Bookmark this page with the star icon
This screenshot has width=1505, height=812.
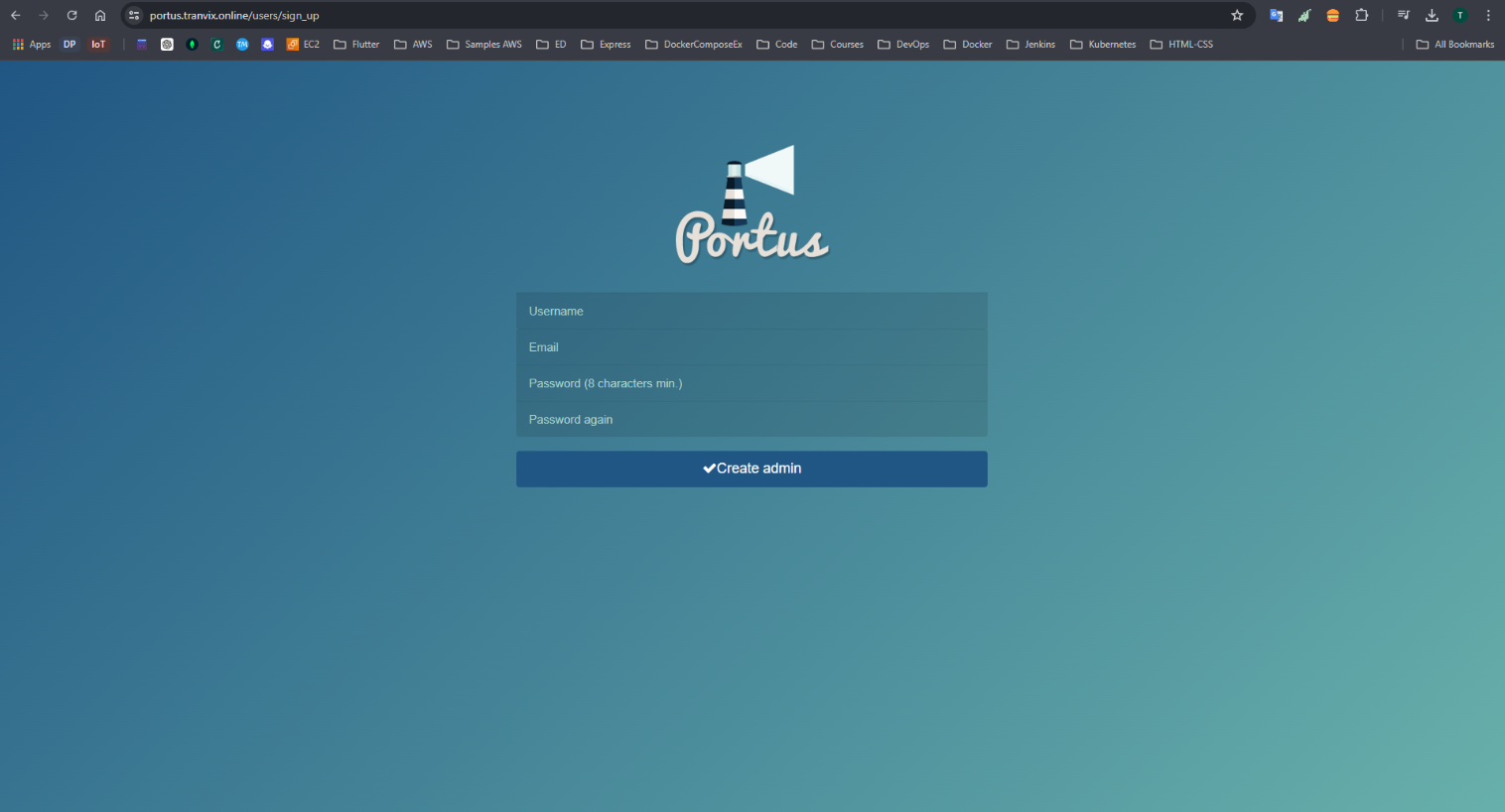coord(1237,16)
